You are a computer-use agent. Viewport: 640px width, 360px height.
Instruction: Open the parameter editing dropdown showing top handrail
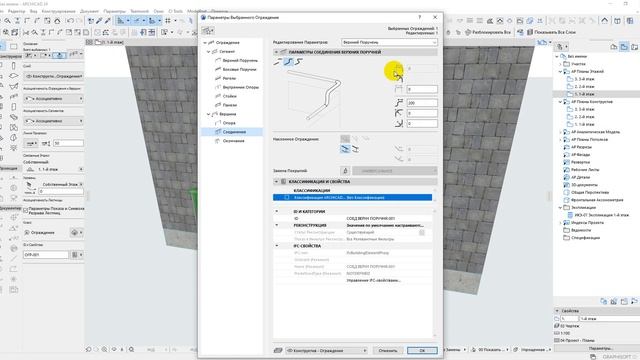coord(389,42)
